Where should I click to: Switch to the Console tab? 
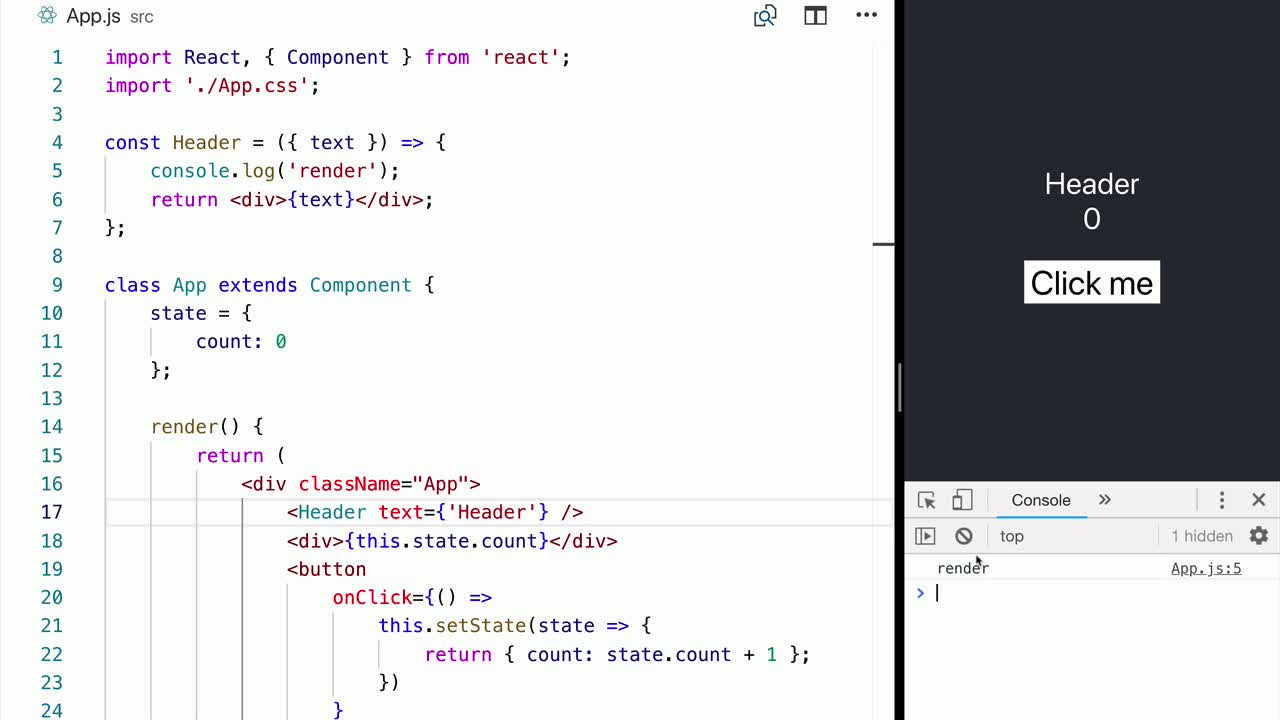(1040, 500)
